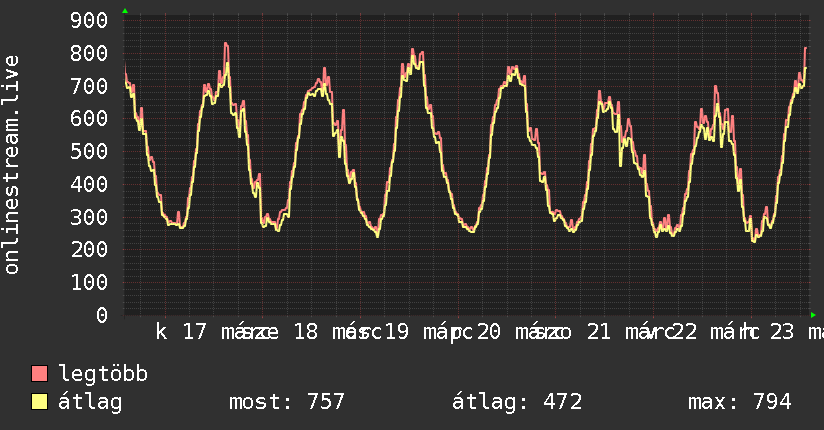Click the 22 date label on x-axis
824x430 pixels.
(x=685, y=332)
